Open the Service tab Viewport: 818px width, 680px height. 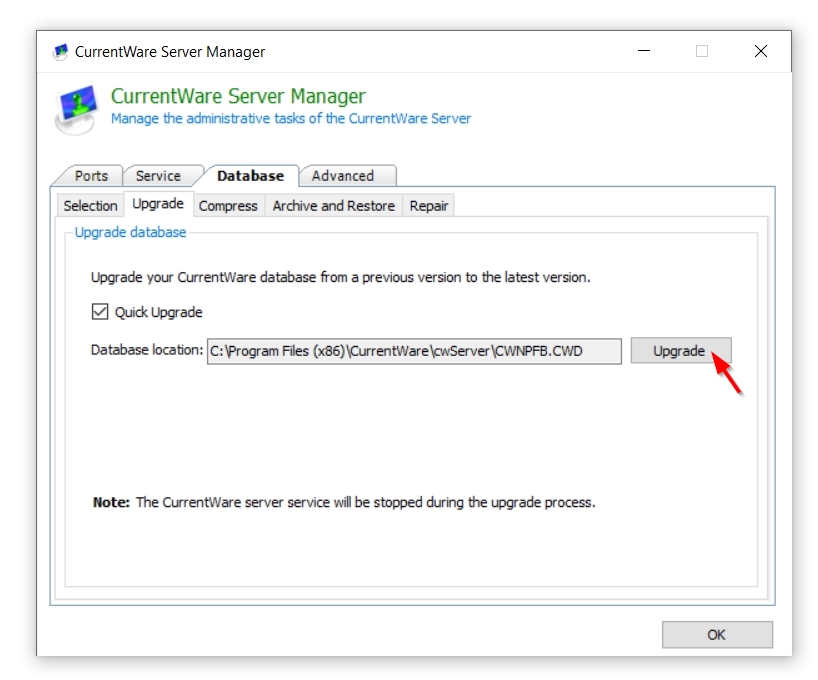pyautogui.click(x=158, y=176)
